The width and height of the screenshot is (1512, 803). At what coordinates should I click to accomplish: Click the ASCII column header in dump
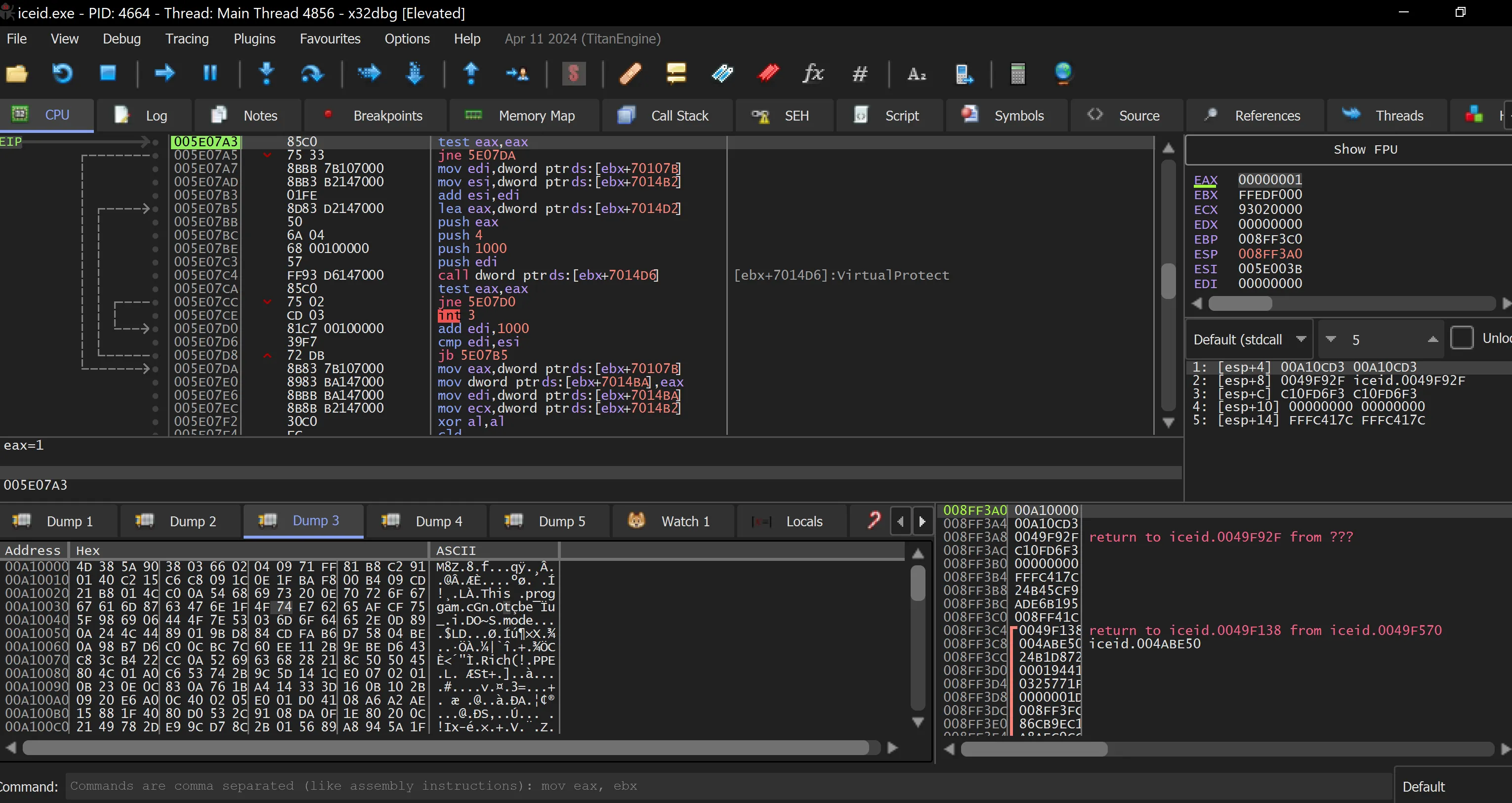click(x=494, y=550)
